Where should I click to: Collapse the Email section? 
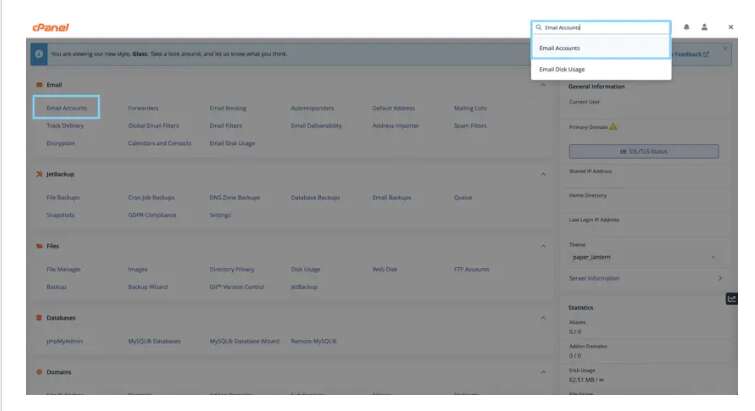[543, 85]
